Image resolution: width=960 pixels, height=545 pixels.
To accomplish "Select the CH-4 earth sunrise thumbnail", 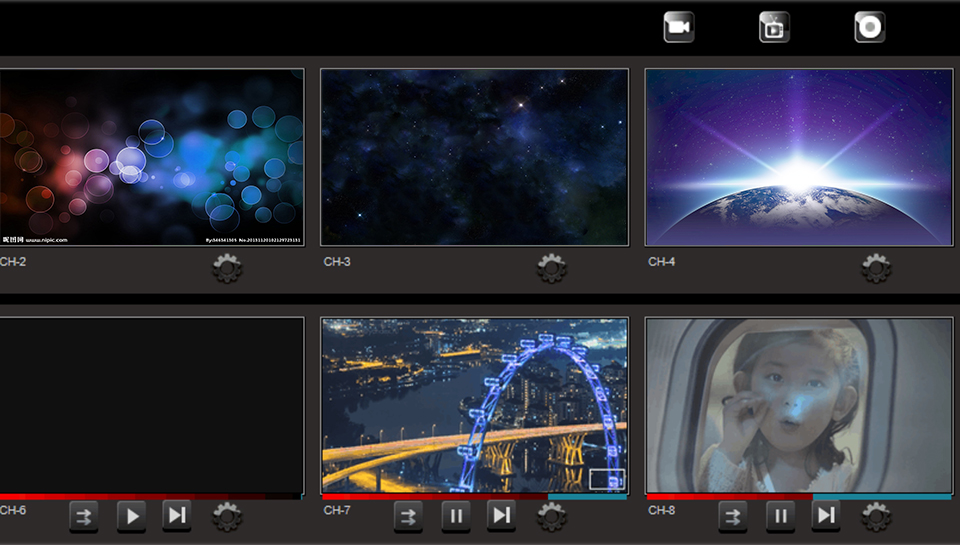I will click(x=799, y=157).
